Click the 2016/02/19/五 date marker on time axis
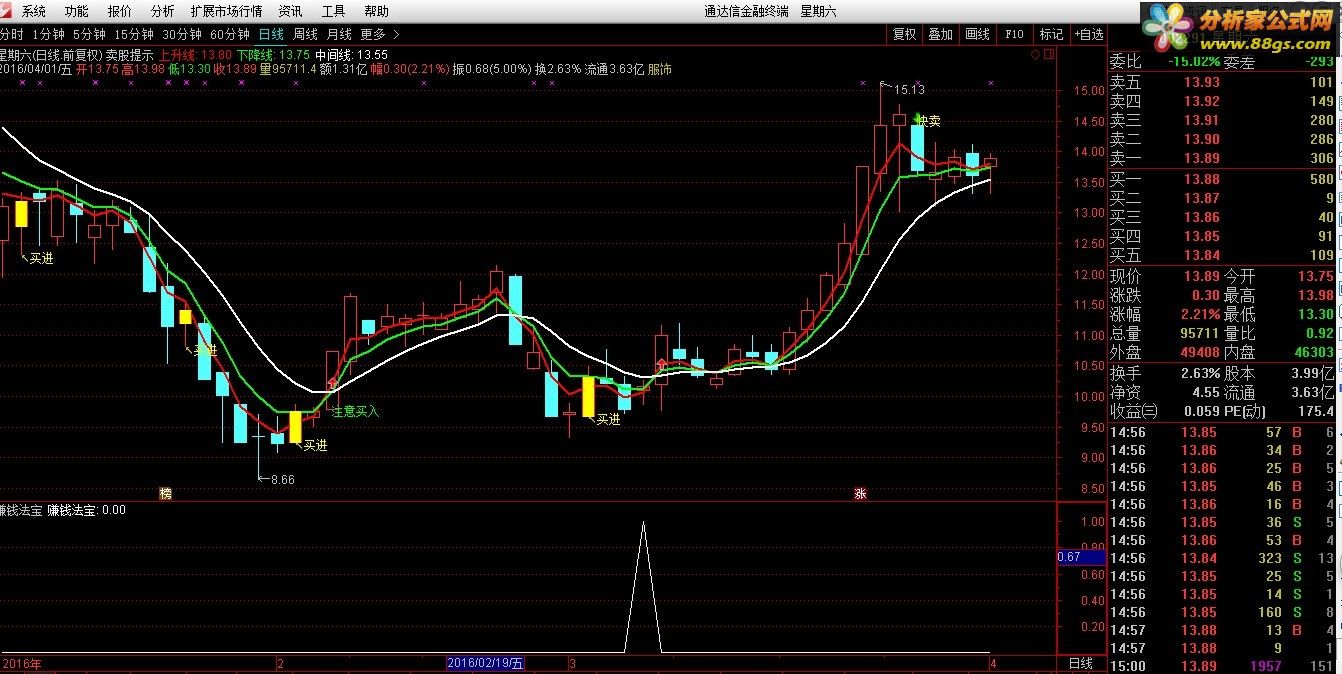Image resolution: width=1342 pixels, height=674 pixels. [486, 663]
